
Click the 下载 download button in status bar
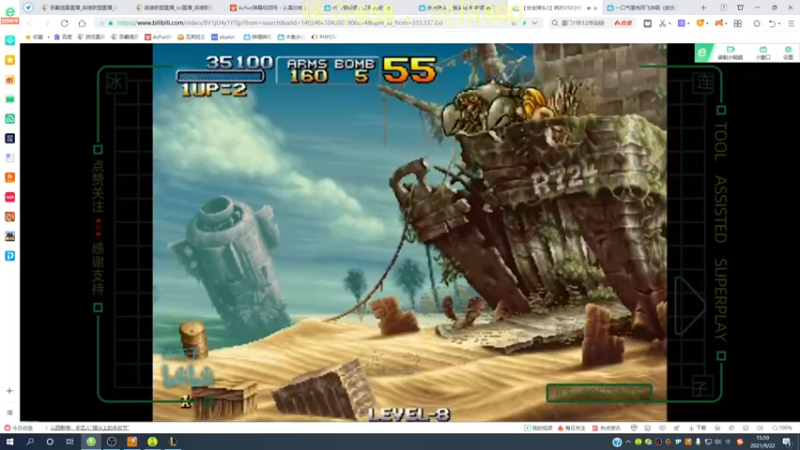(698, 428)
